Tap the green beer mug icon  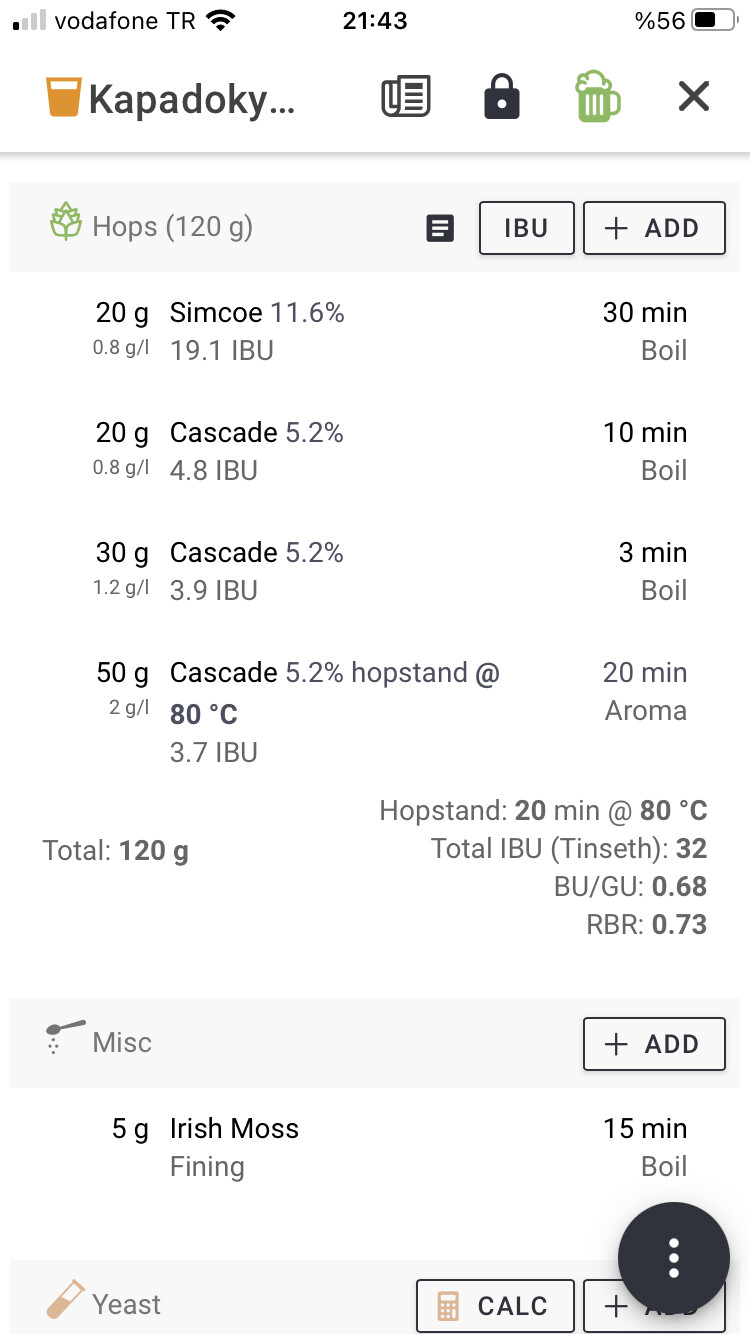[x=597, y=97]
